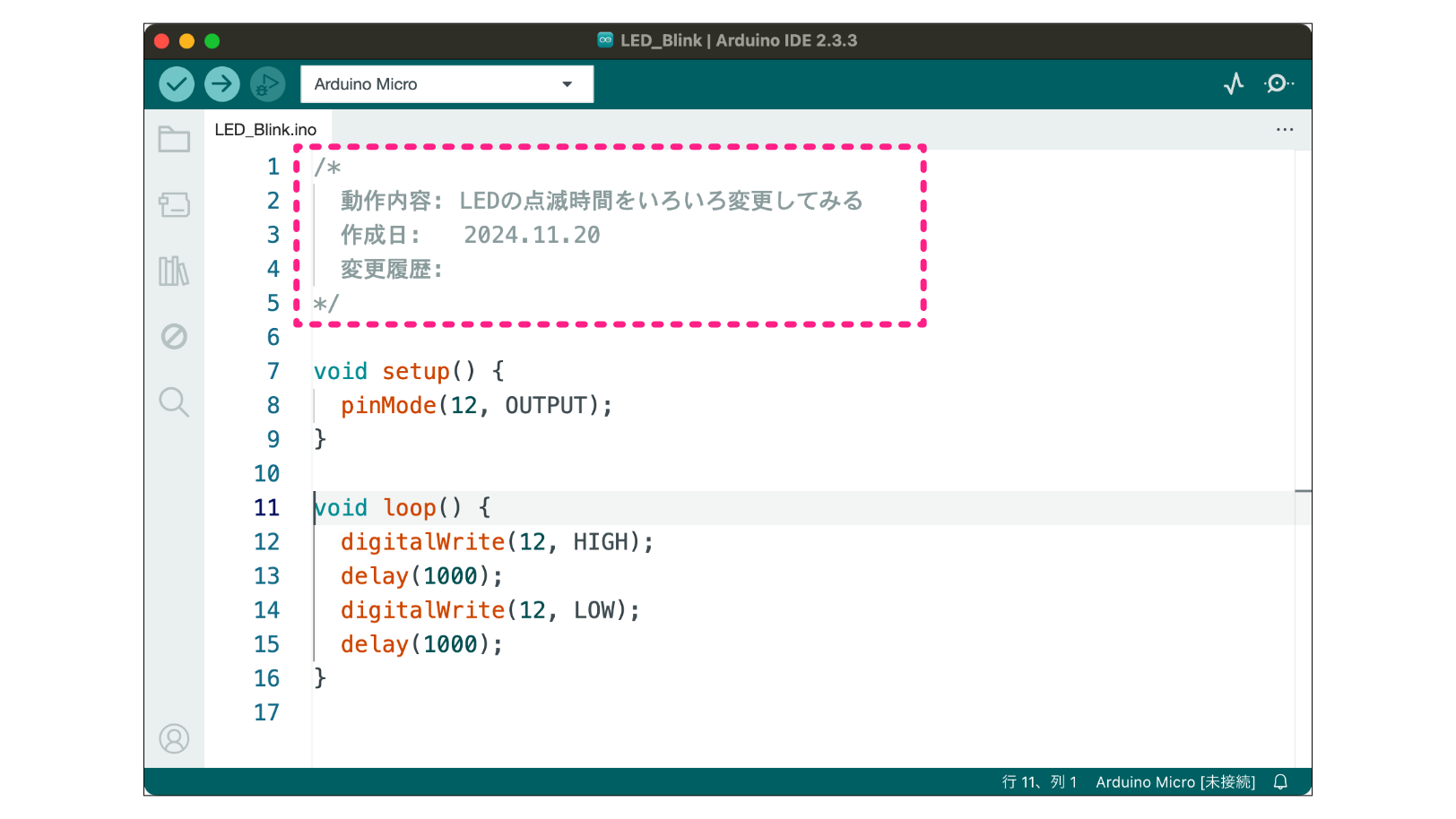Click the notifications bell icon

(1280, 782)
